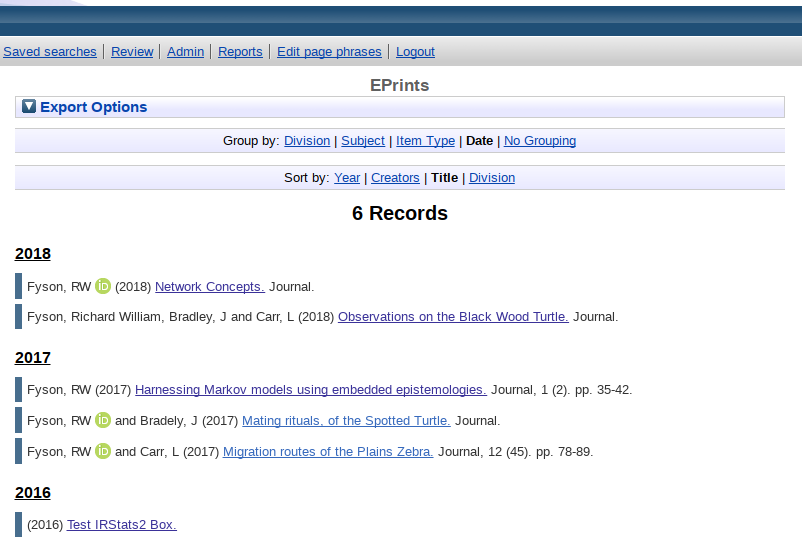802x548 pixels.
Task: Expand Export Options with the triangle icon
Action: point(29,107)
